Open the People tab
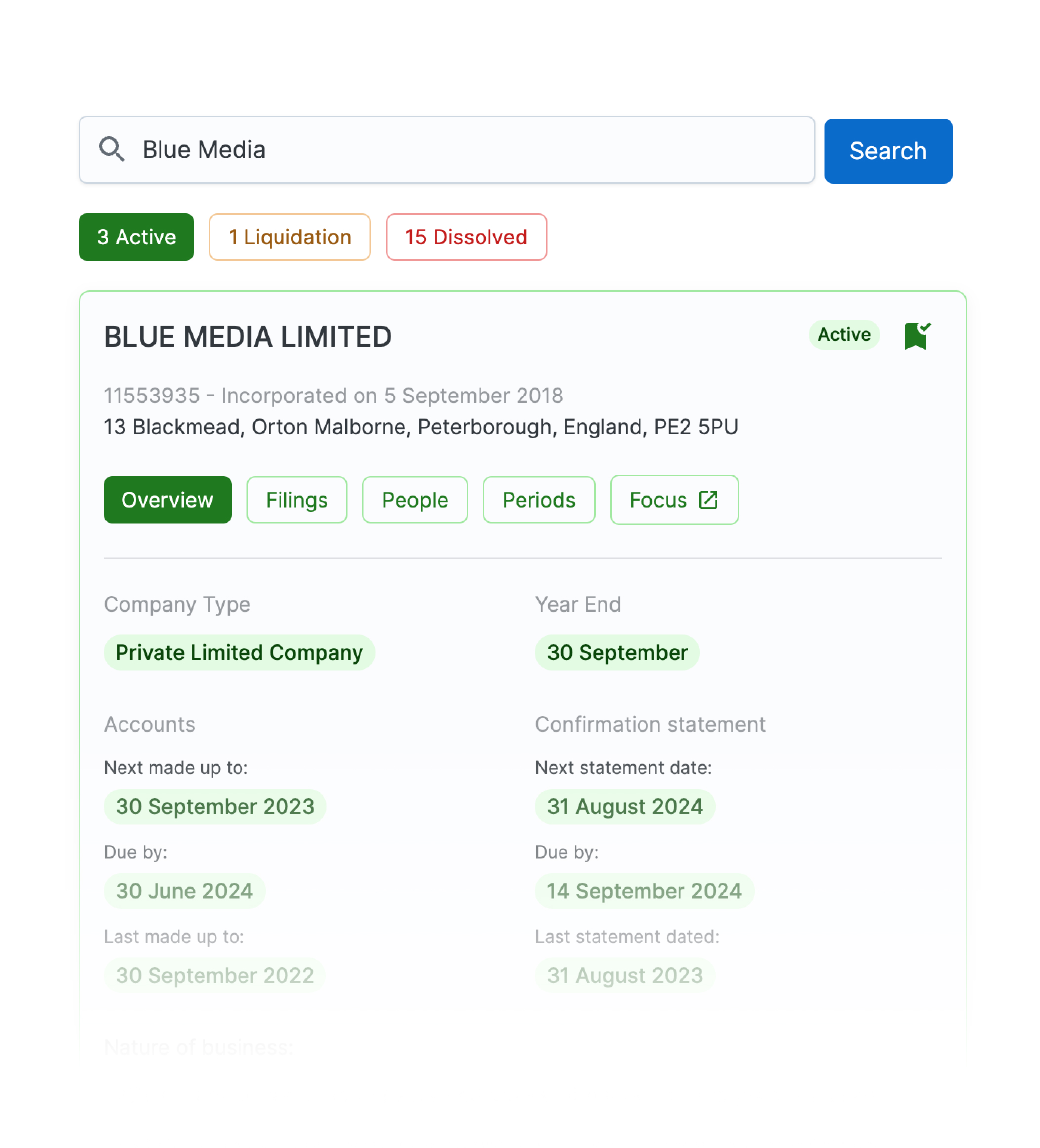This screenshot has height=1148, width=1040. [x=415, y=500]
